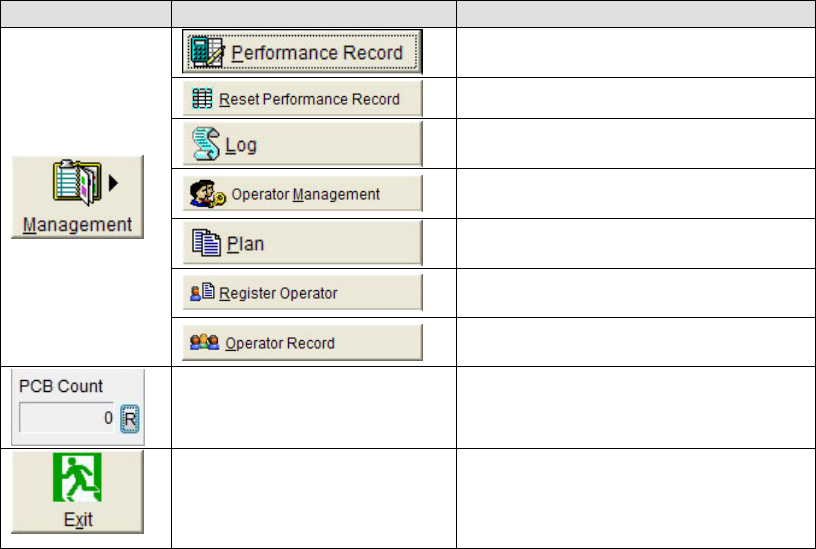Click the scroll icon on the Log button

206,145
